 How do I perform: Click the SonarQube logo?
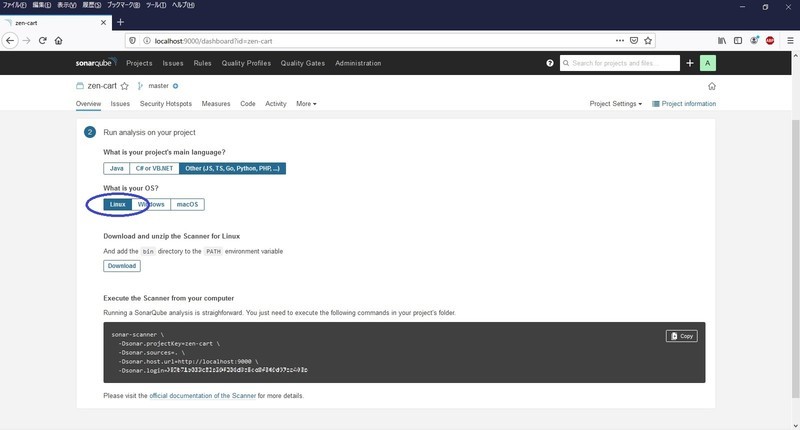click(x=96, y=63)
